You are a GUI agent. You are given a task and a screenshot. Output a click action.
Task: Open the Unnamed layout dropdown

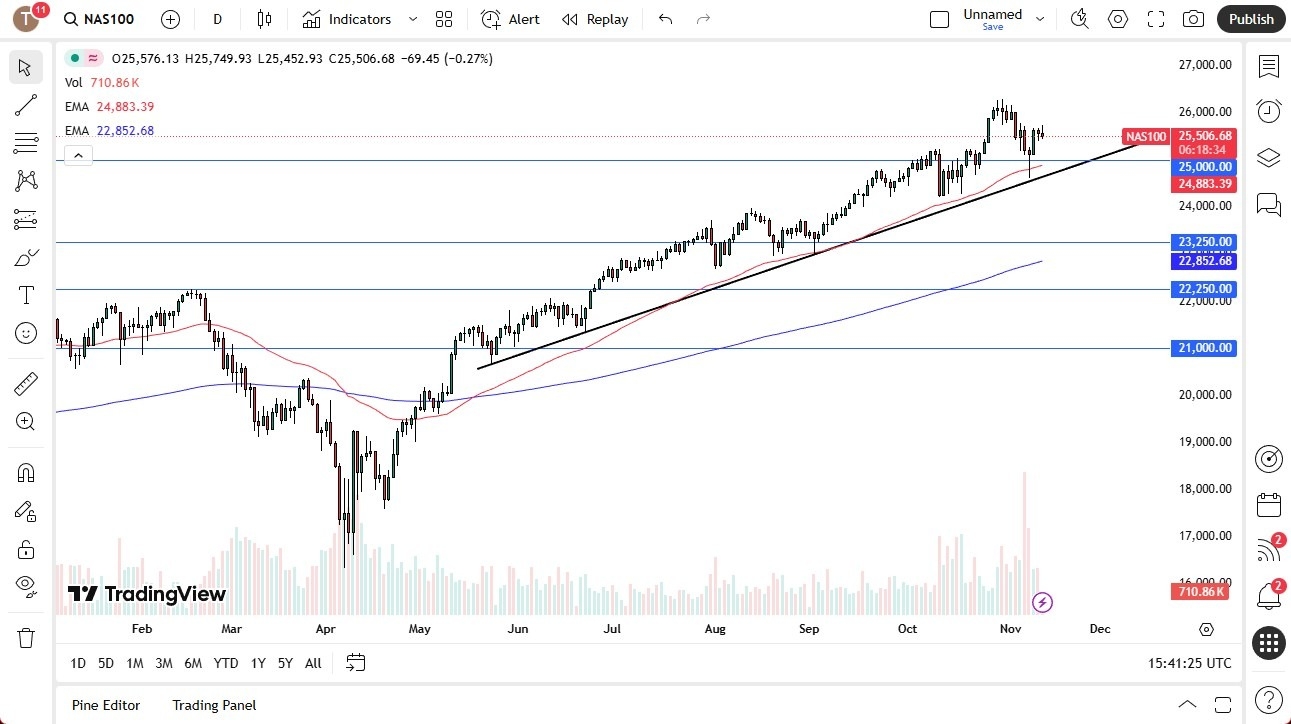1039,17
